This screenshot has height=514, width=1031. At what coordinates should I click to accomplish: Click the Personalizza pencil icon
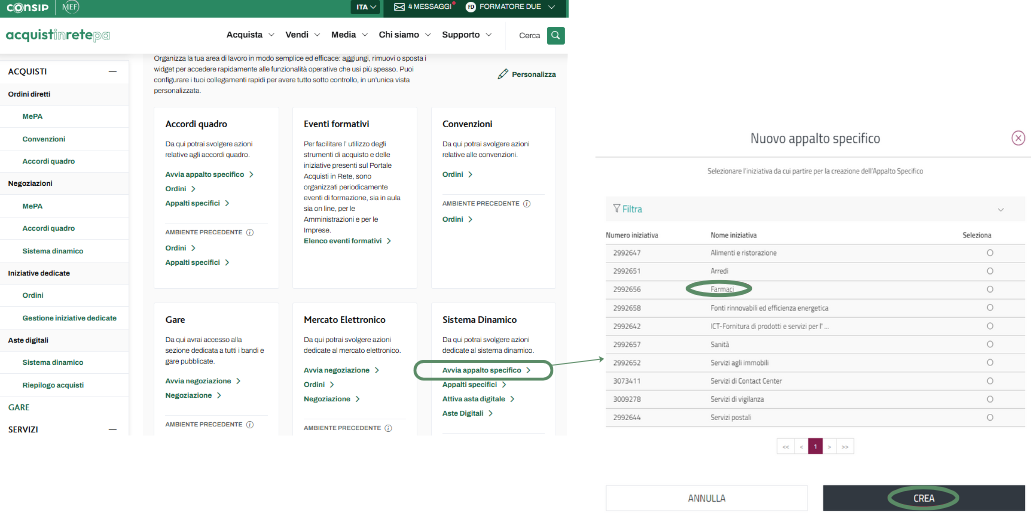click(503, 74)
